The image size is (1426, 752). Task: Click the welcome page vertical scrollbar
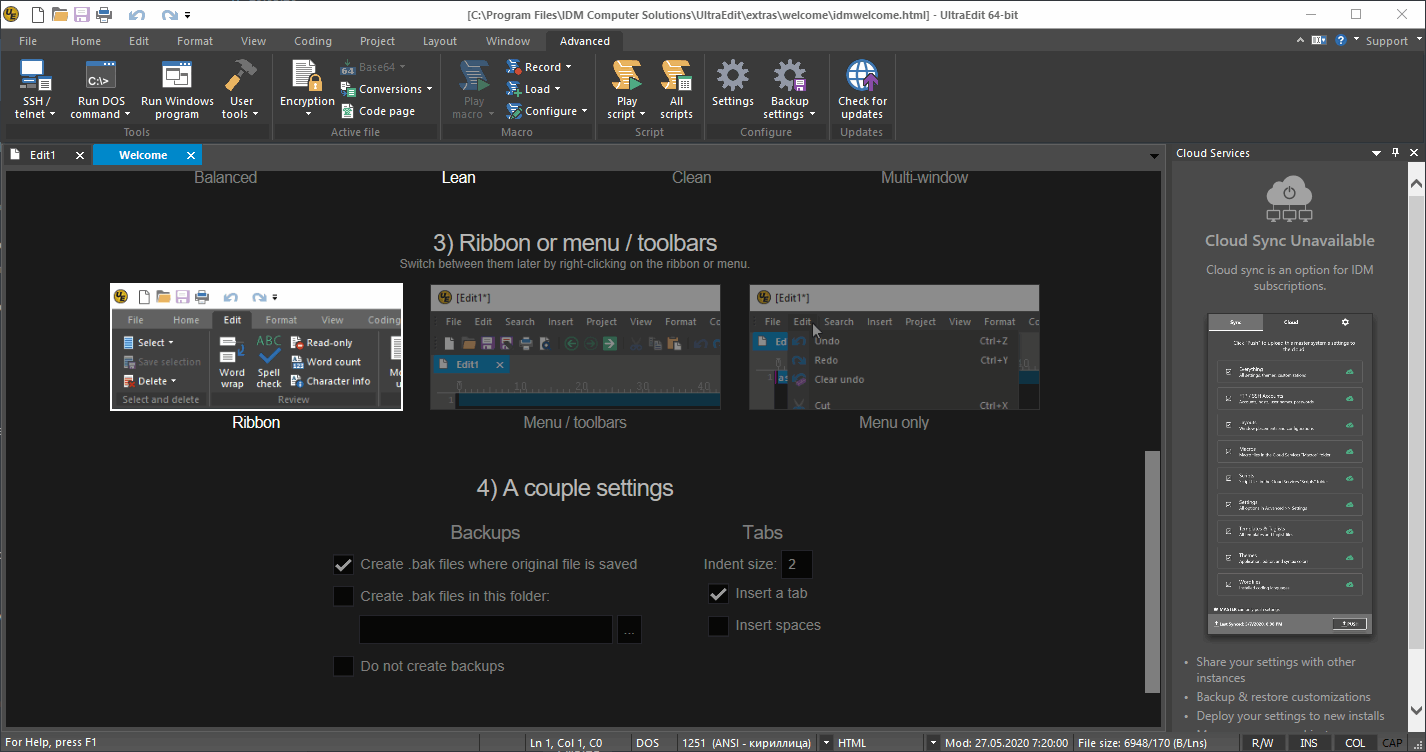[1152, 570]
